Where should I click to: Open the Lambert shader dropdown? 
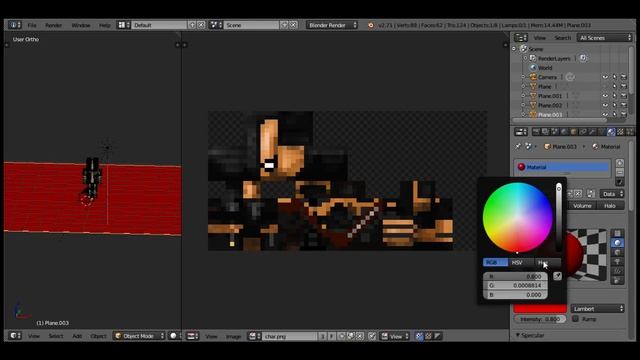pyautogui.click(x=598, y=309)
